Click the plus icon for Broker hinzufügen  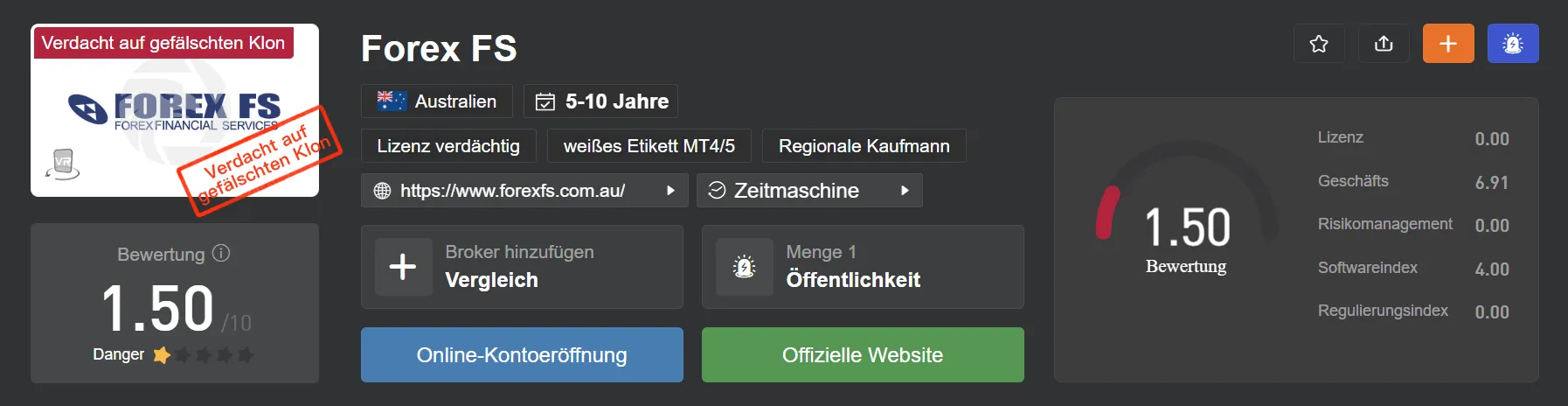pos(403,266)
